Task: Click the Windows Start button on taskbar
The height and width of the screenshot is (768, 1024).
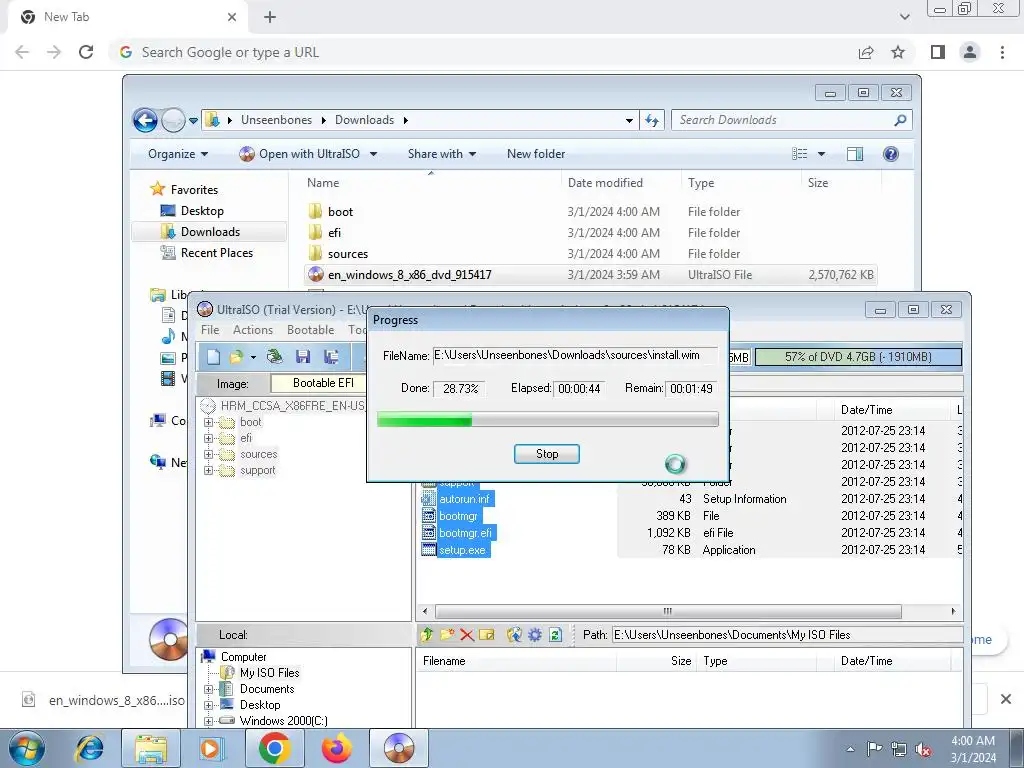Action: [x=27, y=748]
